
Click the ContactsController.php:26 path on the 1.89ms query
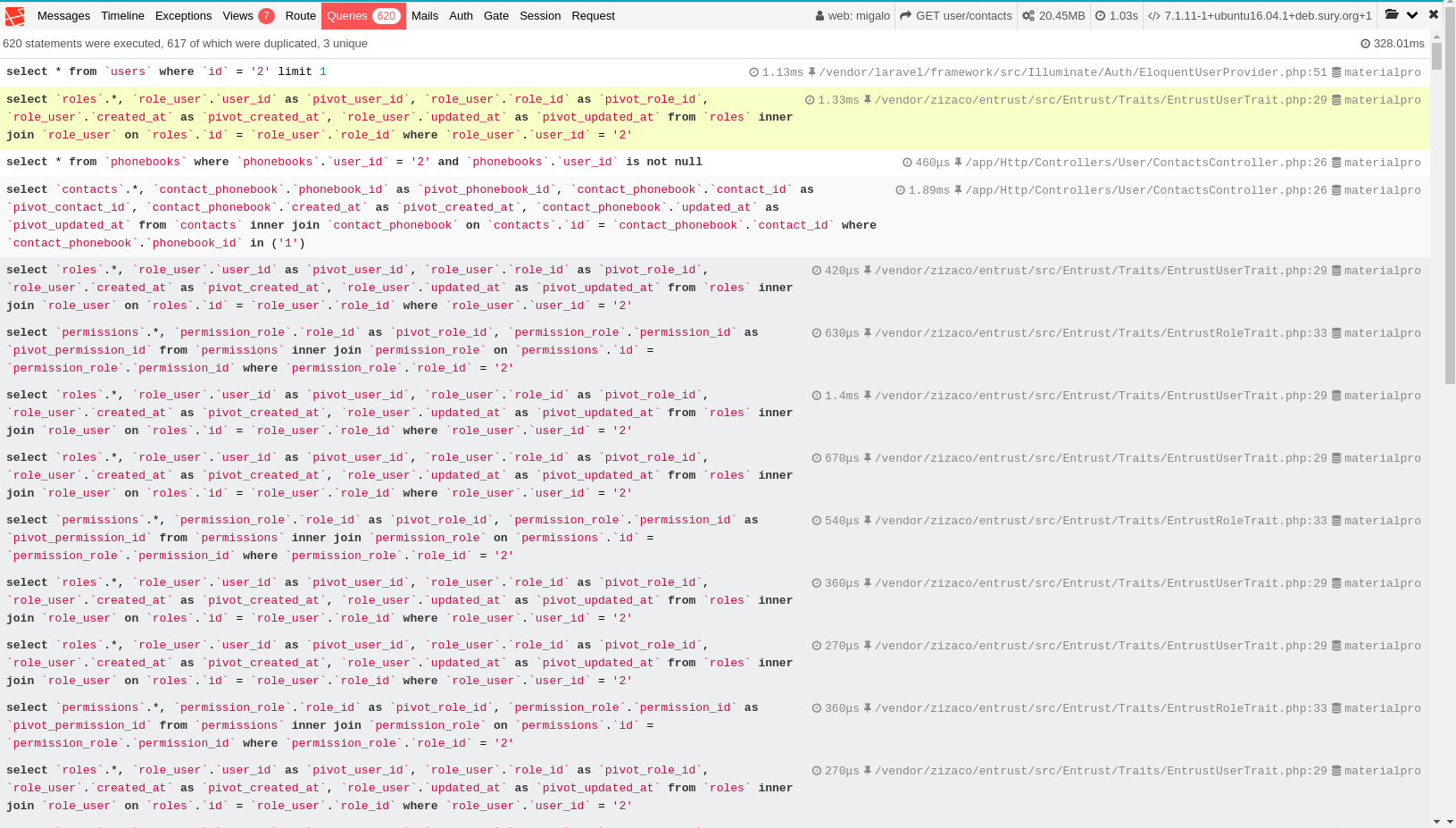click(1146, 190)
